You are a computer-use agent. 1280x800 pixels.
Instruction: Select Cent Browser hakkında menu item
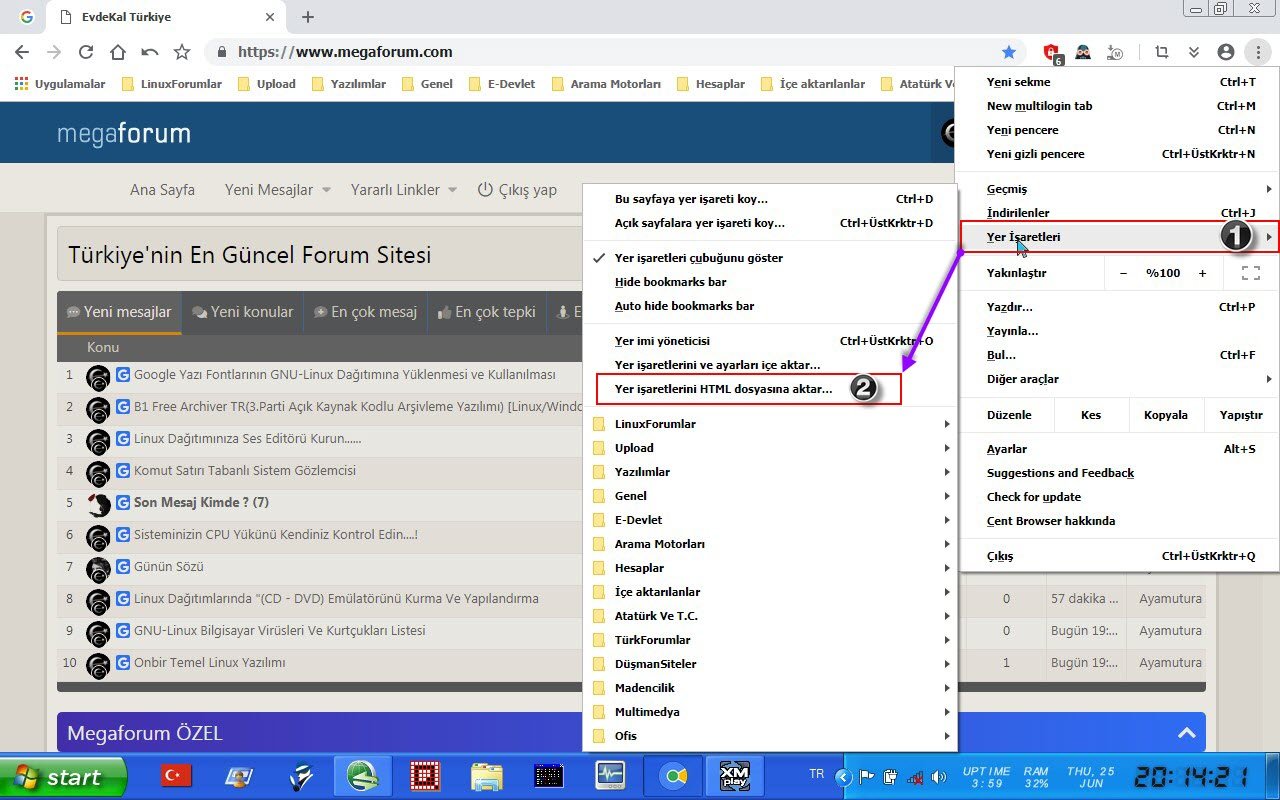1117,521
